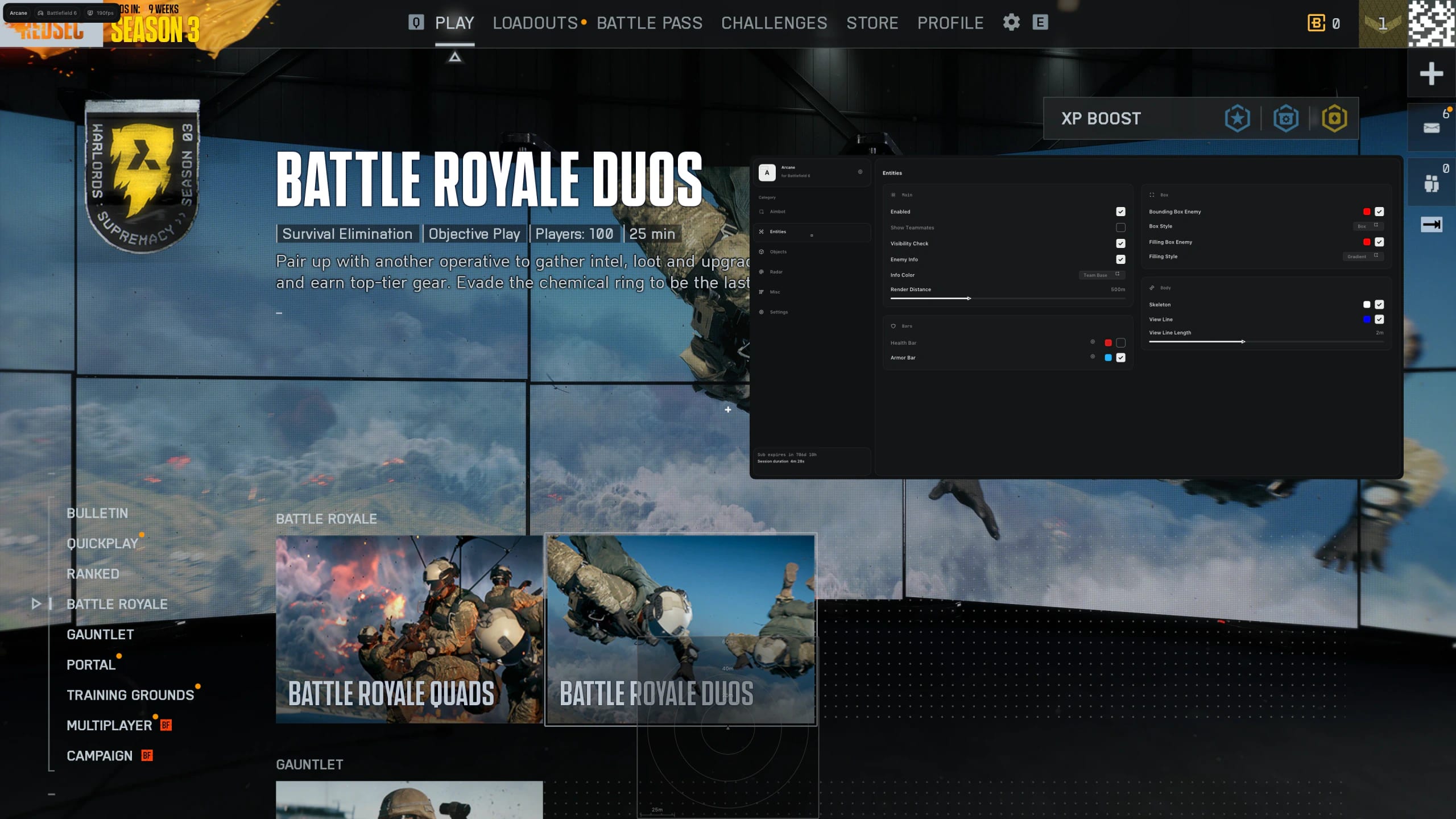
Task: Switch to the LOADOUTS tab
Action: pyautogui.click(x=535, y=23)
